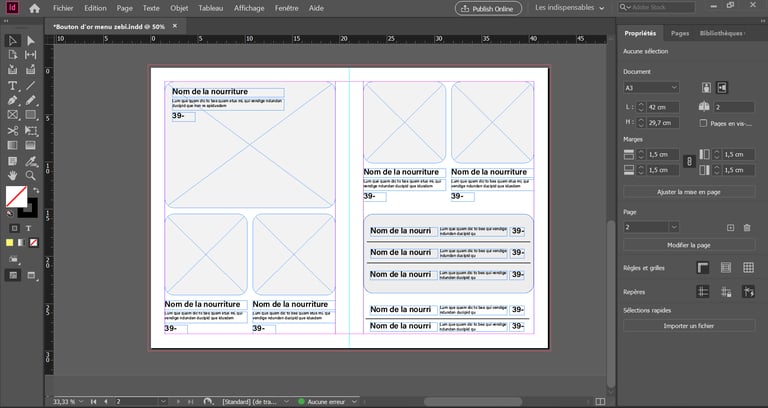
Task: Select the Zoom magnifier tool
Action: tap(30, 175)
